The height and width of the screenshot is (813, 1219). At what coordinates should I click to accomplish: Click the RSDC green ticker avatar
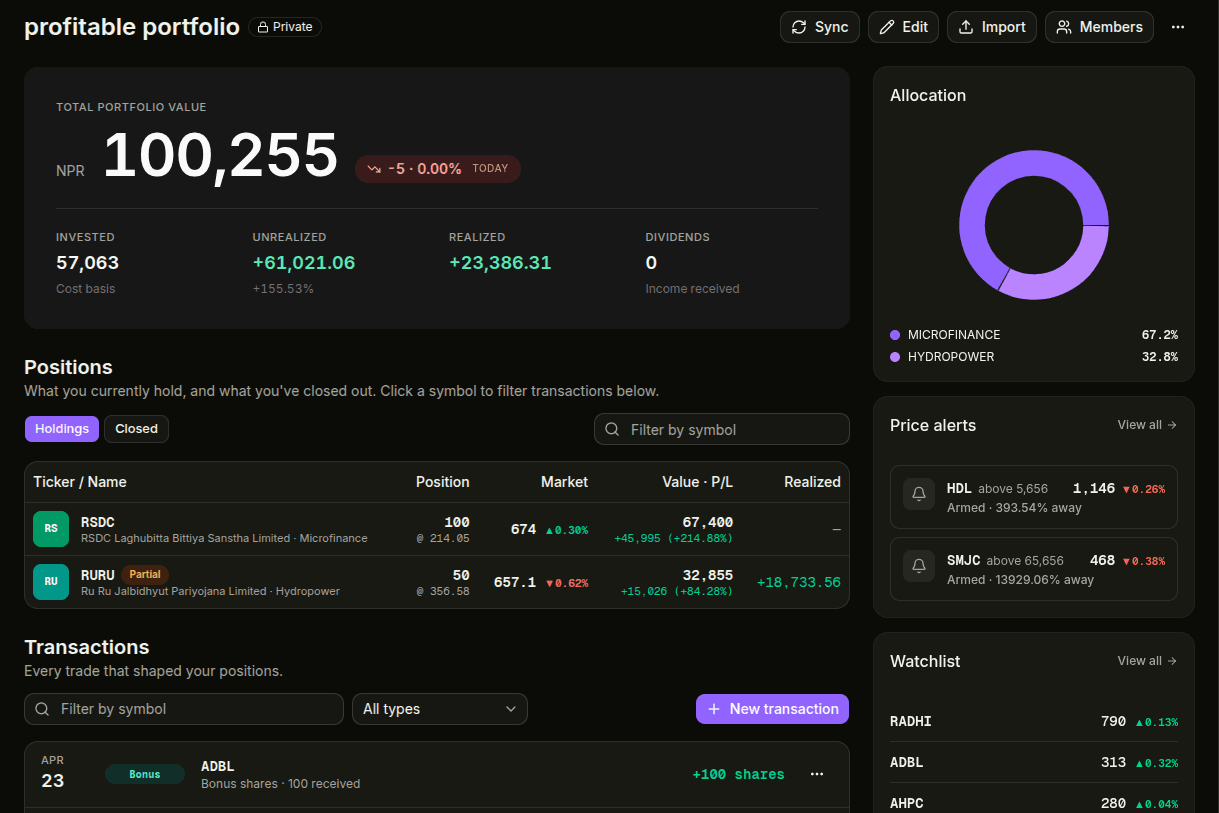pyautogui.click(x=51, y=529)
